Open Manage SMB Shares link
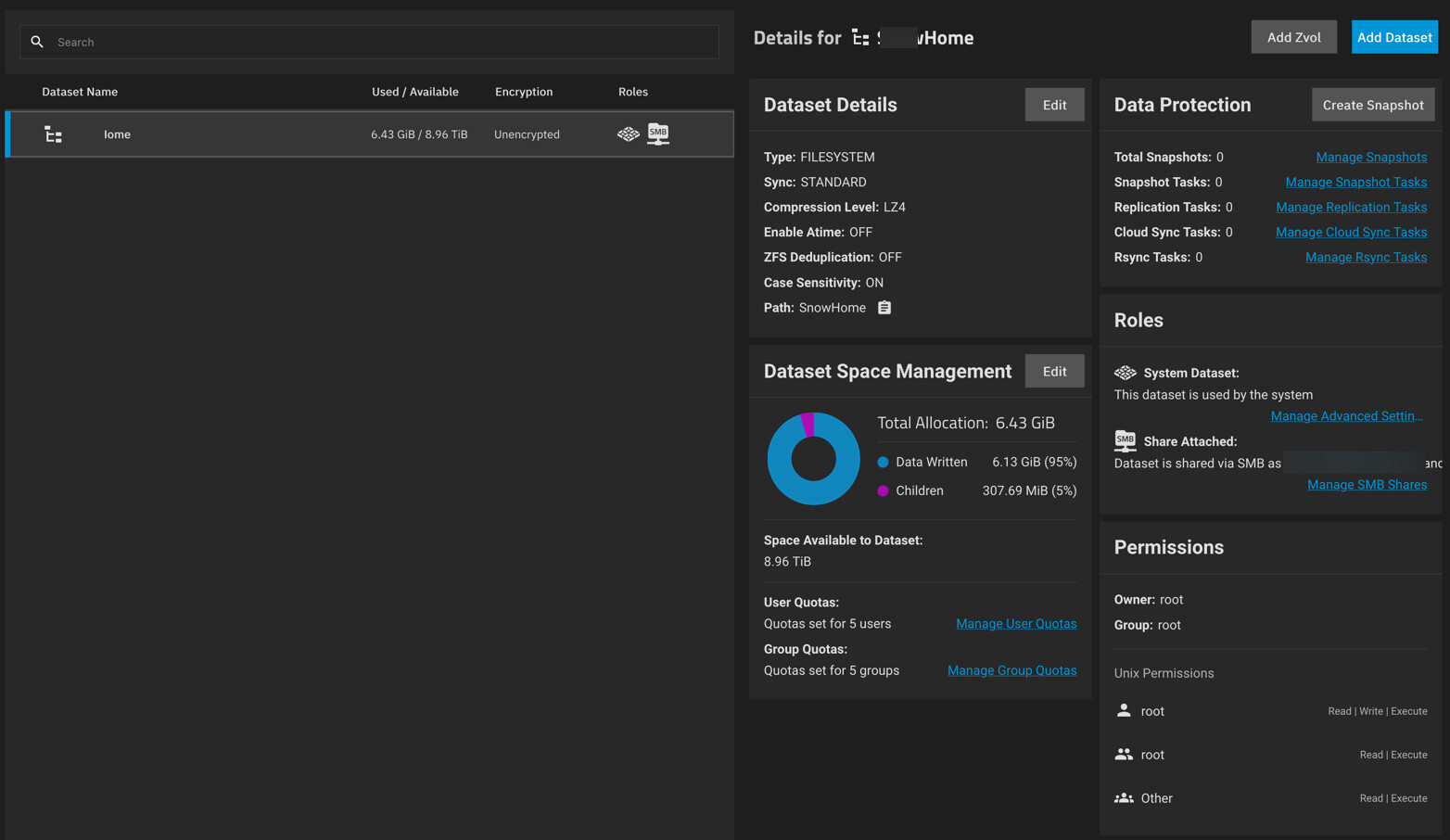 point(1366,485)
